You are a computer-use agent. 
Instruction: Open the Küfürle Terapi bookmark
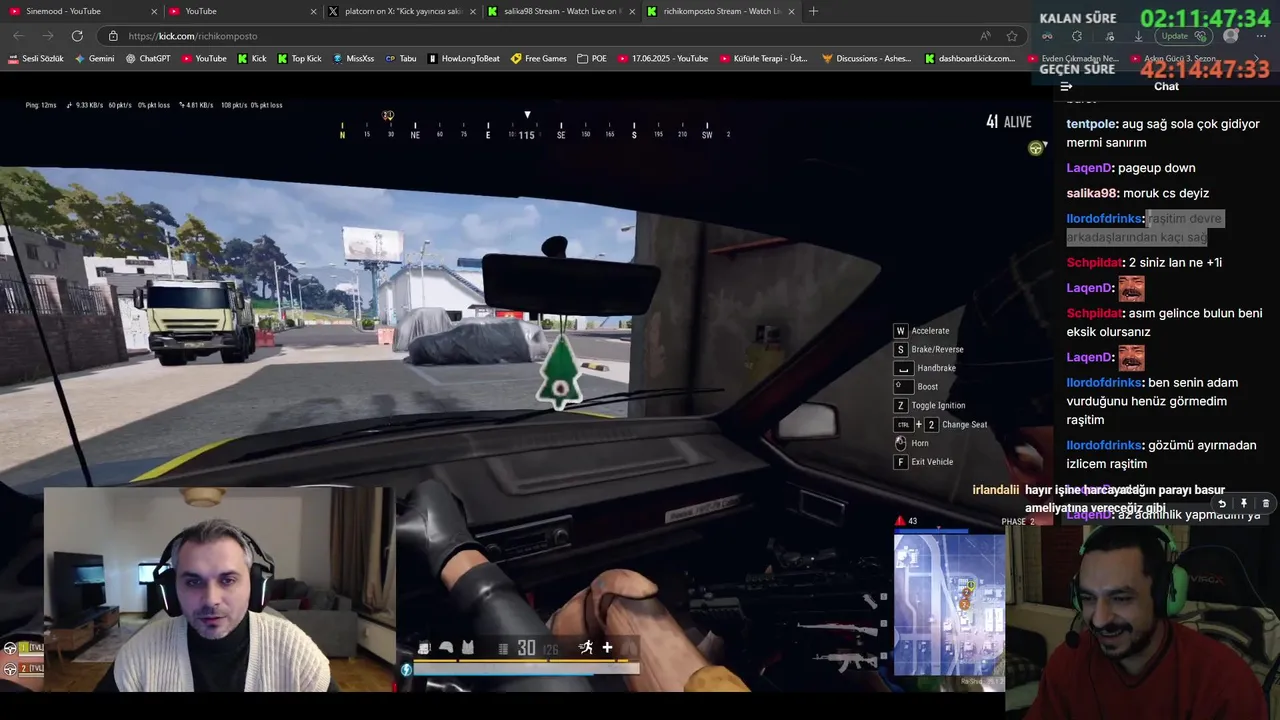(764, 59)
